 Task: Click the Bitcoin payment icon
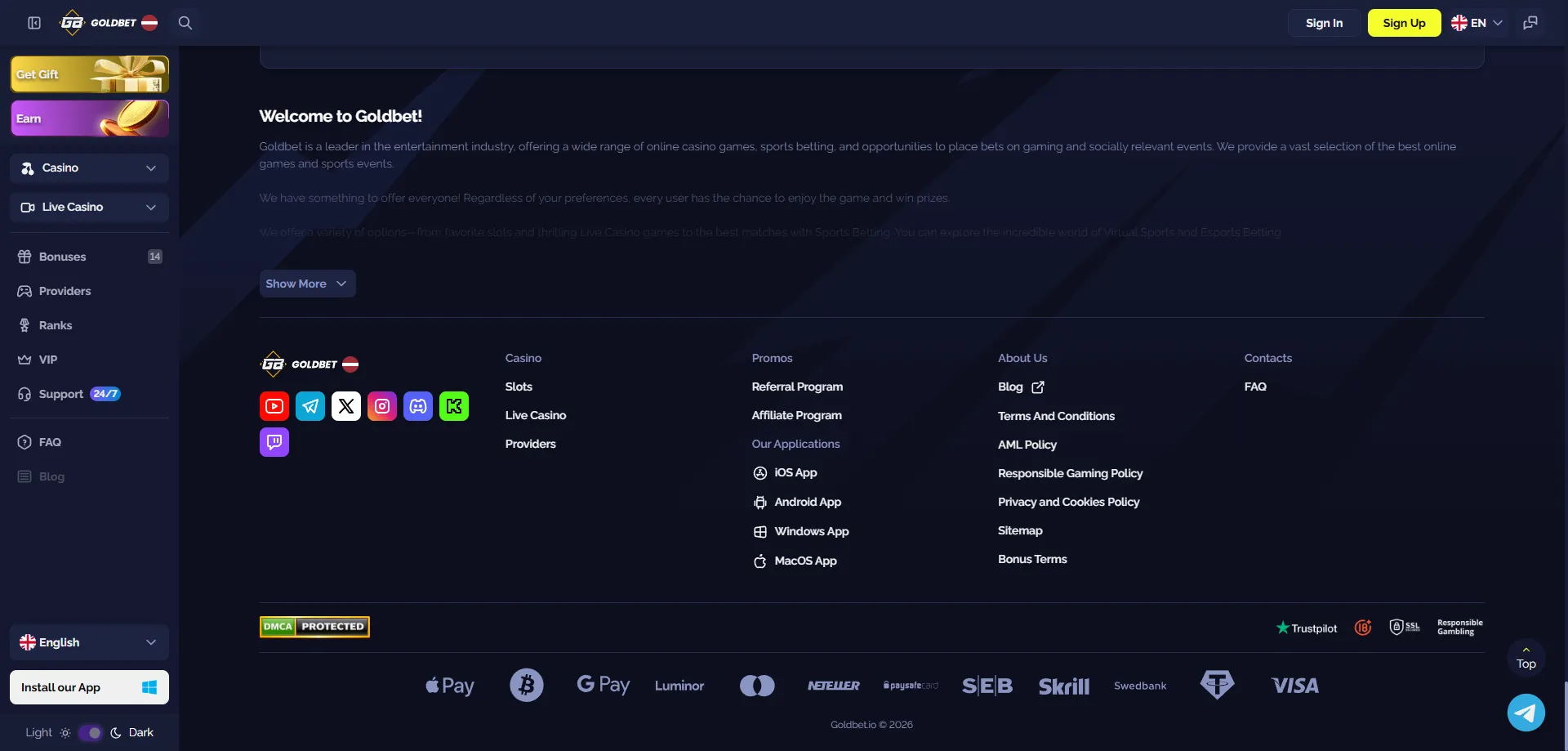coord(527,685)
